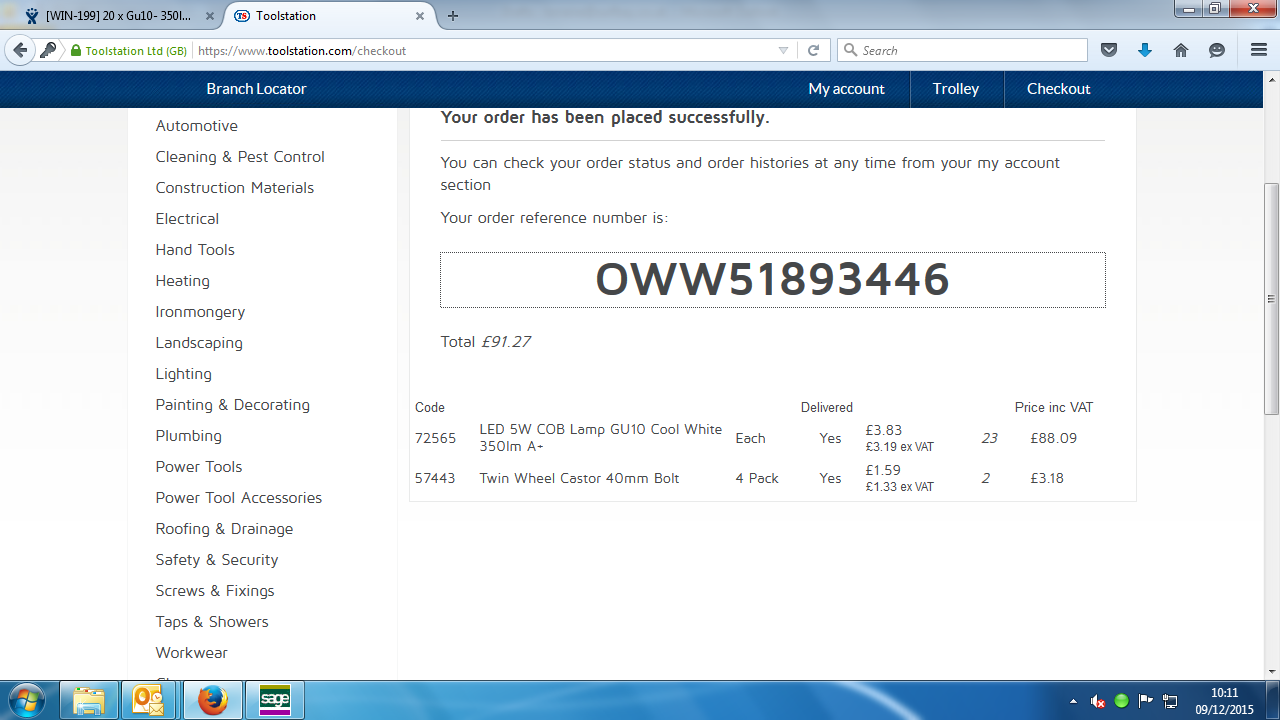
Task: Open the Hello chat smiley icon
Action: [1217, 50]
